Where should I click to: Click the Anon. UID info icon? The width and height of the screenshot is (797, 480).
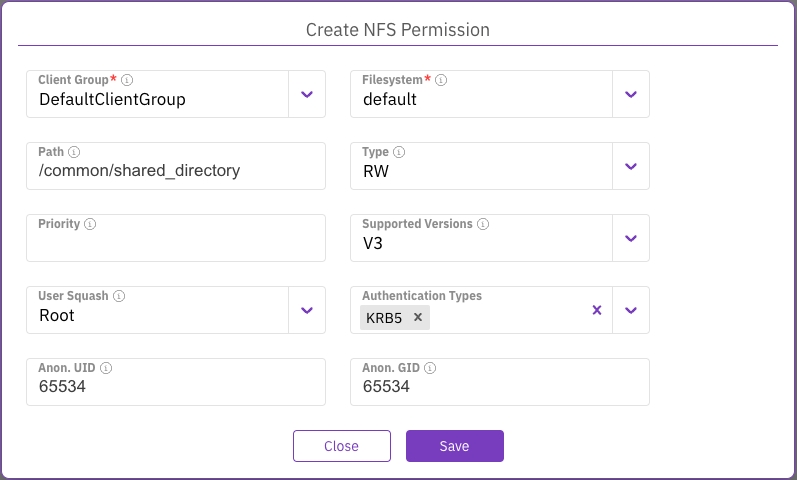click(106, 368)
